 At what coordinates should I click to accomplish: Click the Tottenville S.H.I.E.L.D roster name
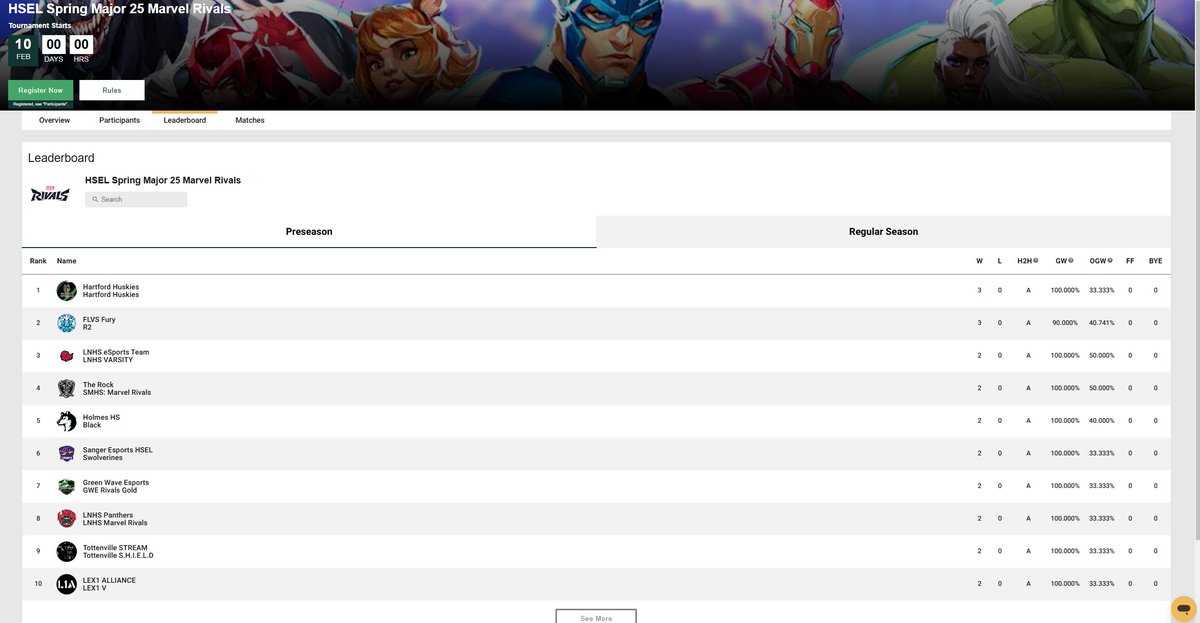pyautogui.click(x=118, y=556)
